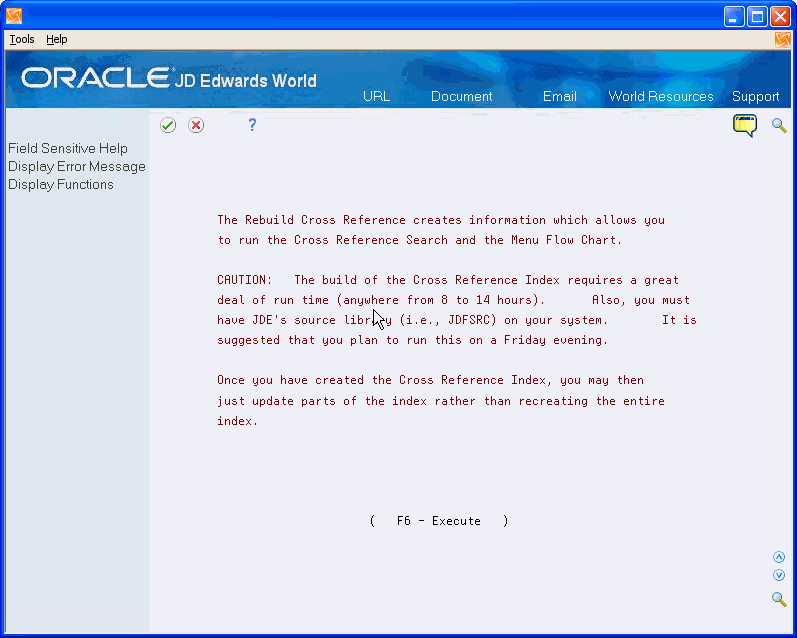Image resolution: width=797 pixels, height=638 pixels.
Task: Minimize the window
Action: (x=733, y=17)
